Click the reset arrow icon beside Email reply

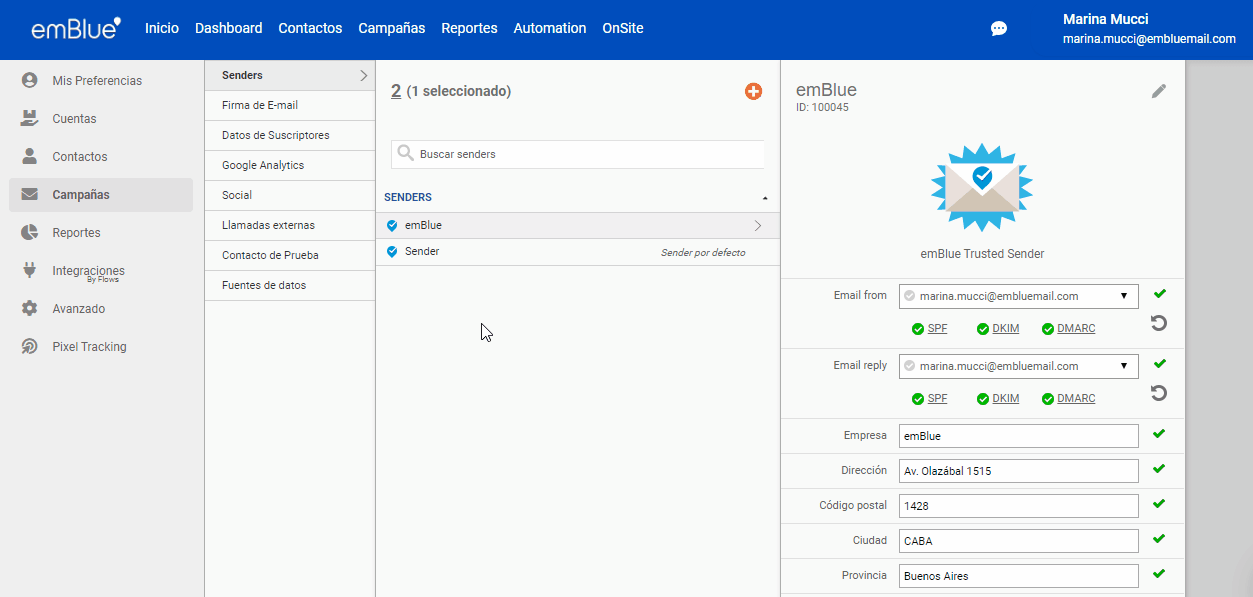1159,393
